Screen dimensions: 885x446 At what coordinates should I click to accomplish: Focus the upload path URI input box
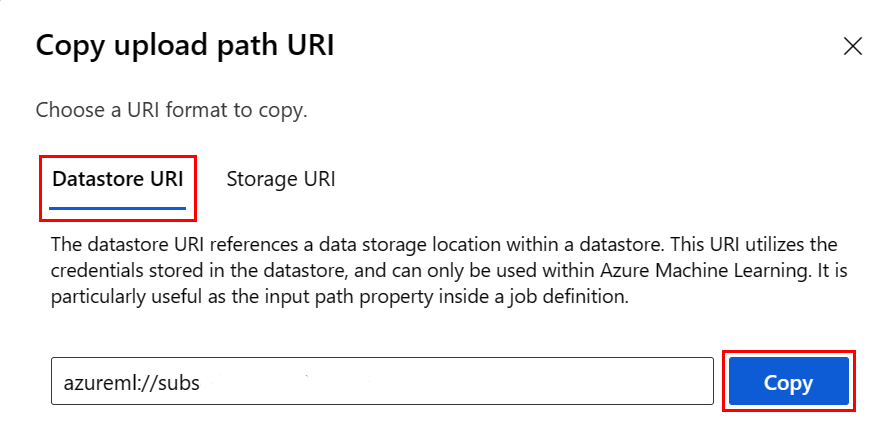pos(381,382)
